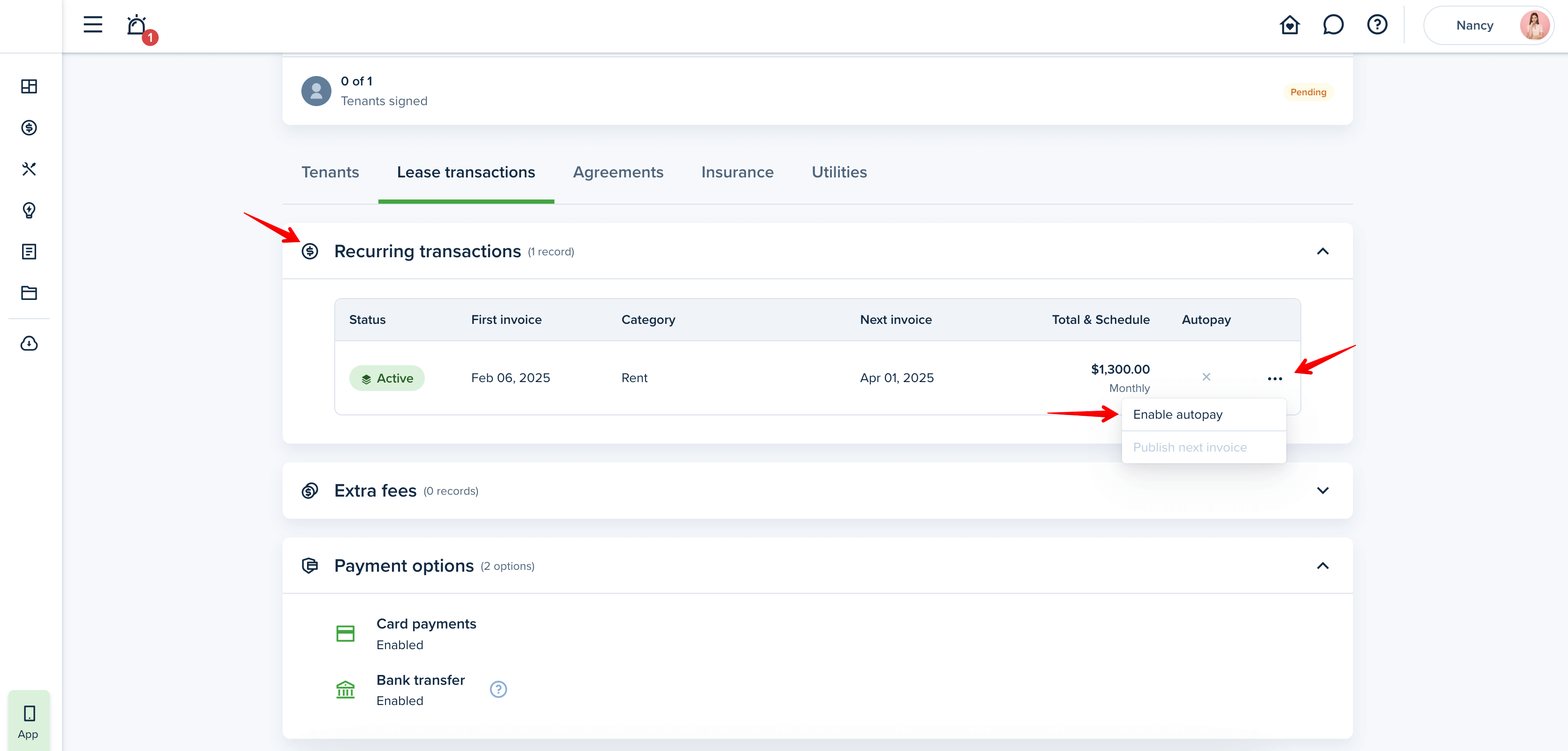Open the Bank transfer help tooltip icon
The height and width of the screenshot is (751, 1568).
click(498, 689)
